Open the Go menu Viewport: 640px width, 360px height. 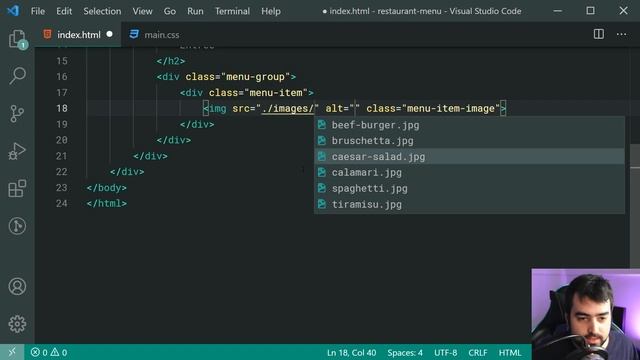pyautogui.click(x=170, y=11)
